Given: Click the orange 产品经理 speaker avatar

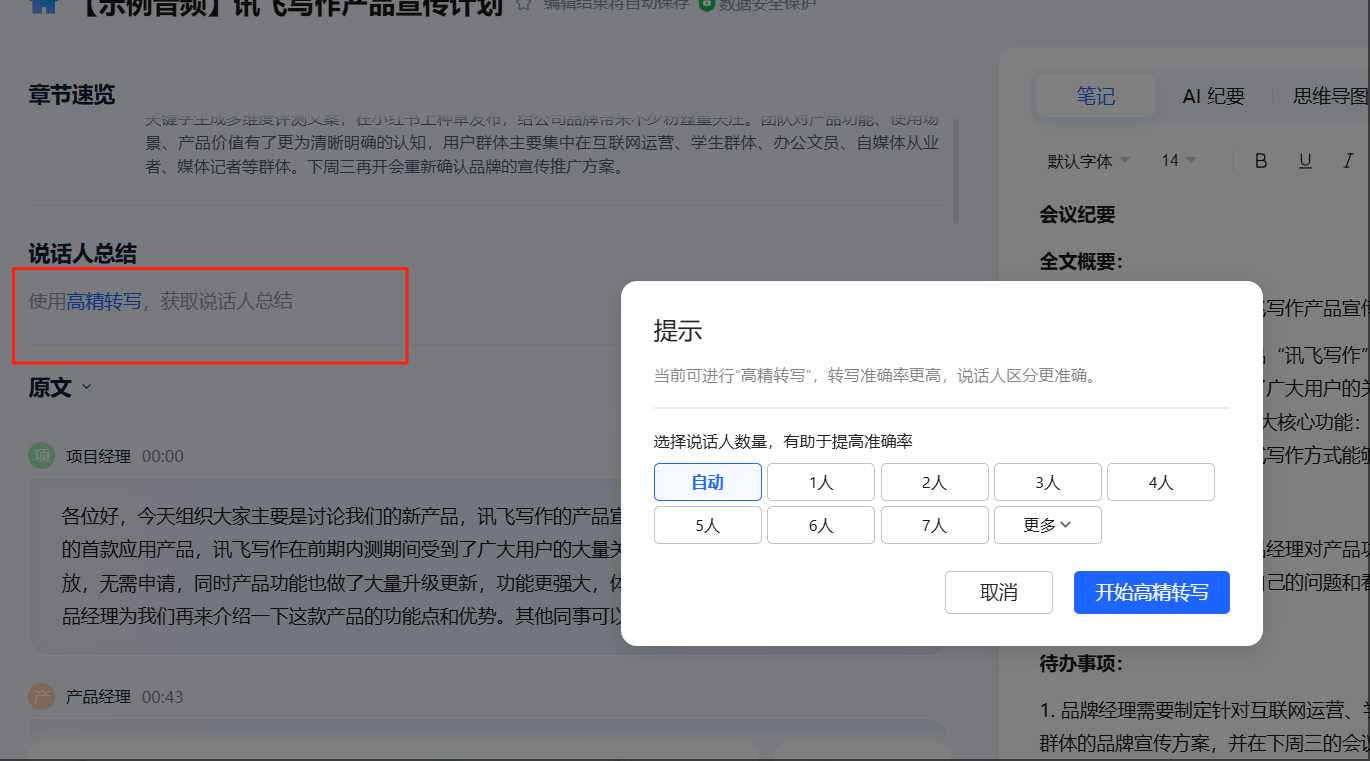Looking at the screenshot, I should point(42,697).
